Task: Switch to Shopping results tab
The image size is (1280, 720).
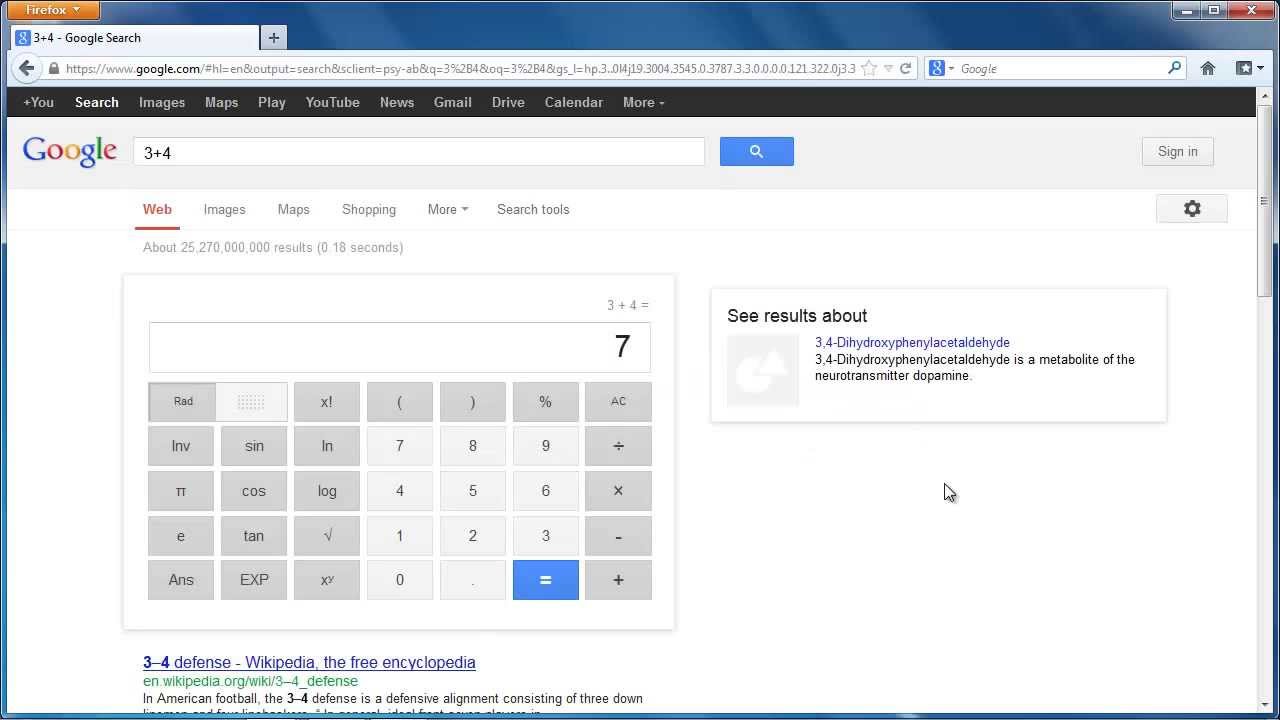Action: [x=369, y=209]
